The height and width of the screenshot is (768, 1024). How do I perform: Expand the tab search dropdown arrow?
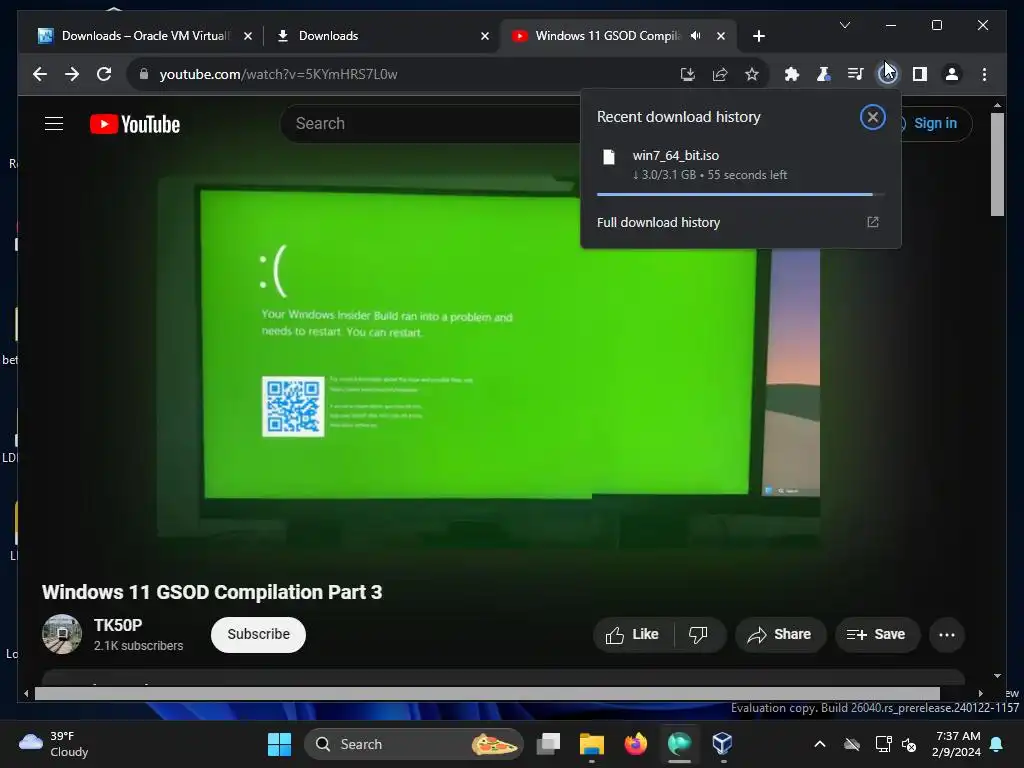point(844,25)
